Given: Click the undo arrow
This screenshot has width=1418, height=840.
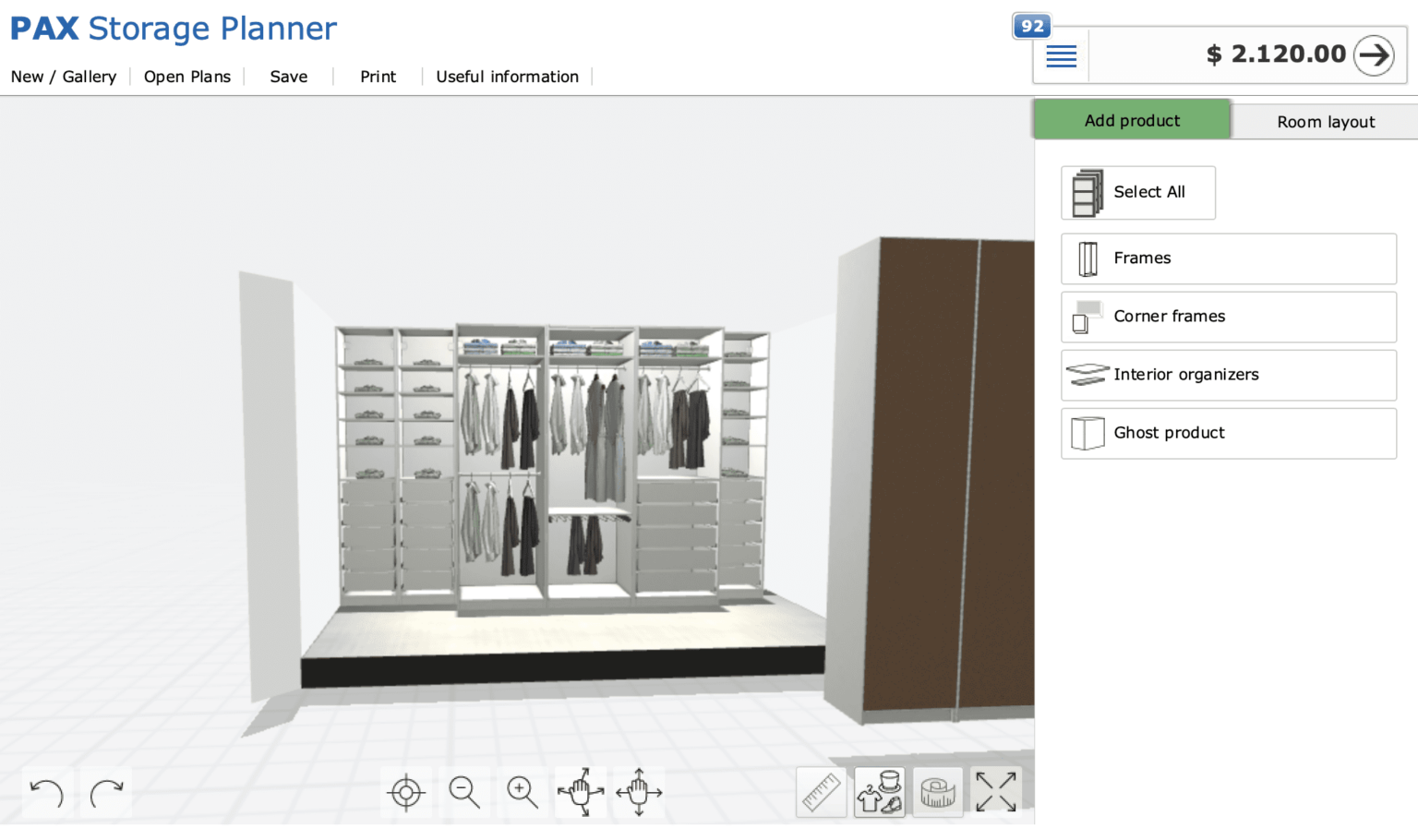Looking at the screenshot, I should 45,791.
